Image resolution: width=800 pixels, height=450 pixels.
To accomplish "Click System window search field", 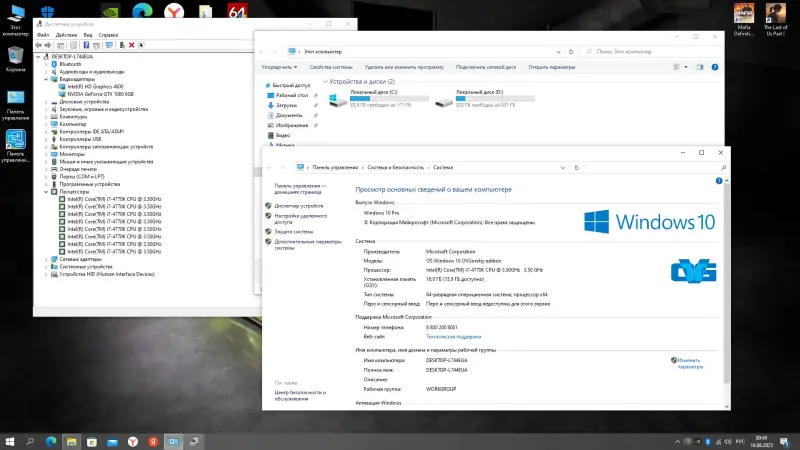I will coord(657,167).
